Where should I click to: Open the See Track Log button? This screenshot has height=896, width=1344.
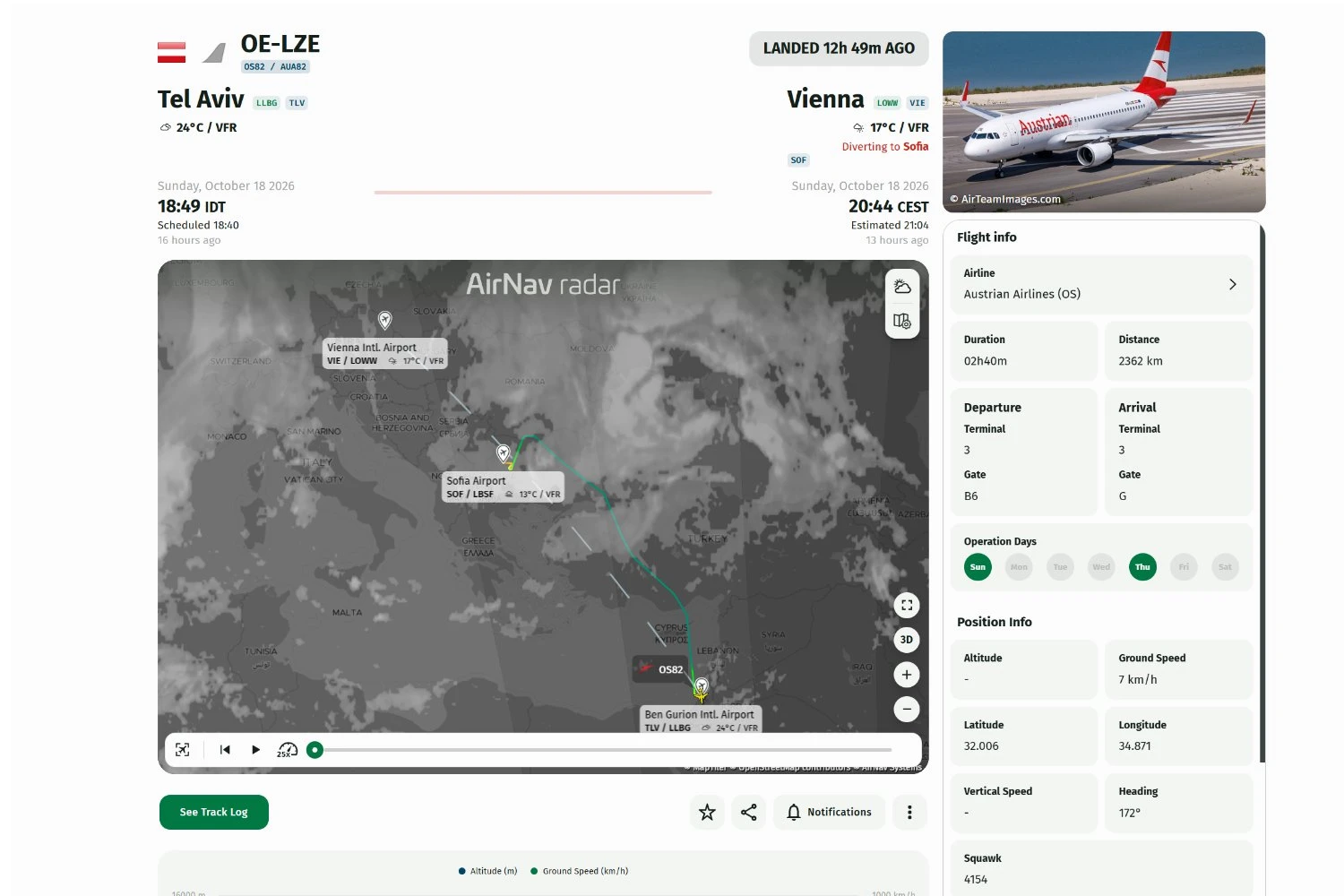(214, 812)
